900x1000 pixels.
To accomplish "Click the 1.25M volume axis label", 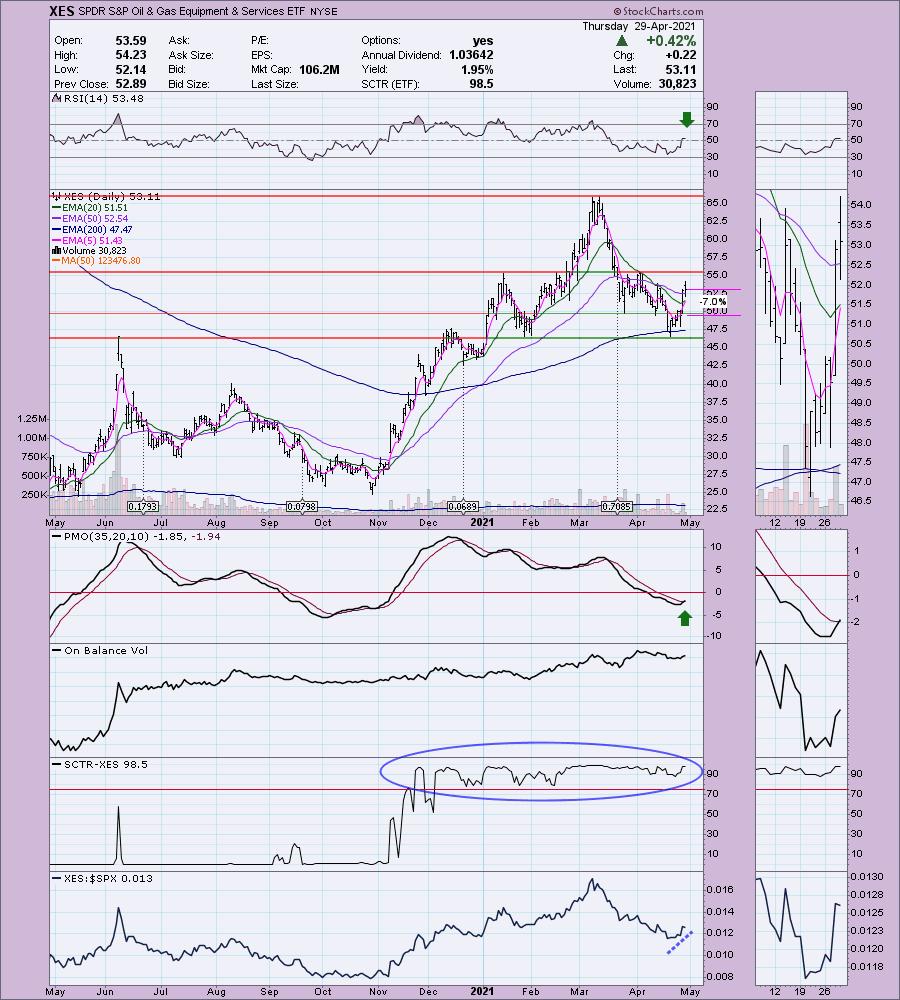I will pos(32,418).
